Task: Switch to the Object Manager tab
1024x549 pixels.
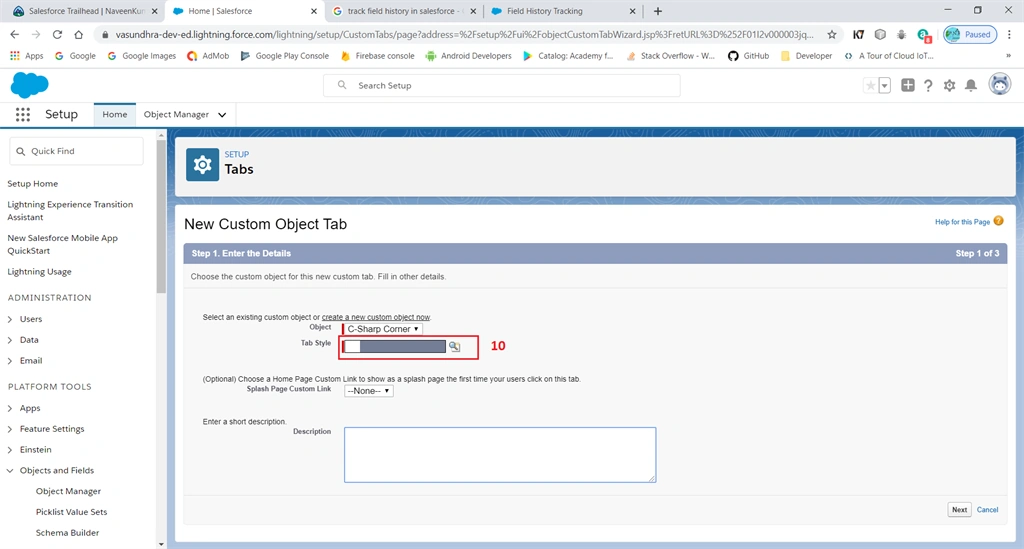Action: point(176,114)
